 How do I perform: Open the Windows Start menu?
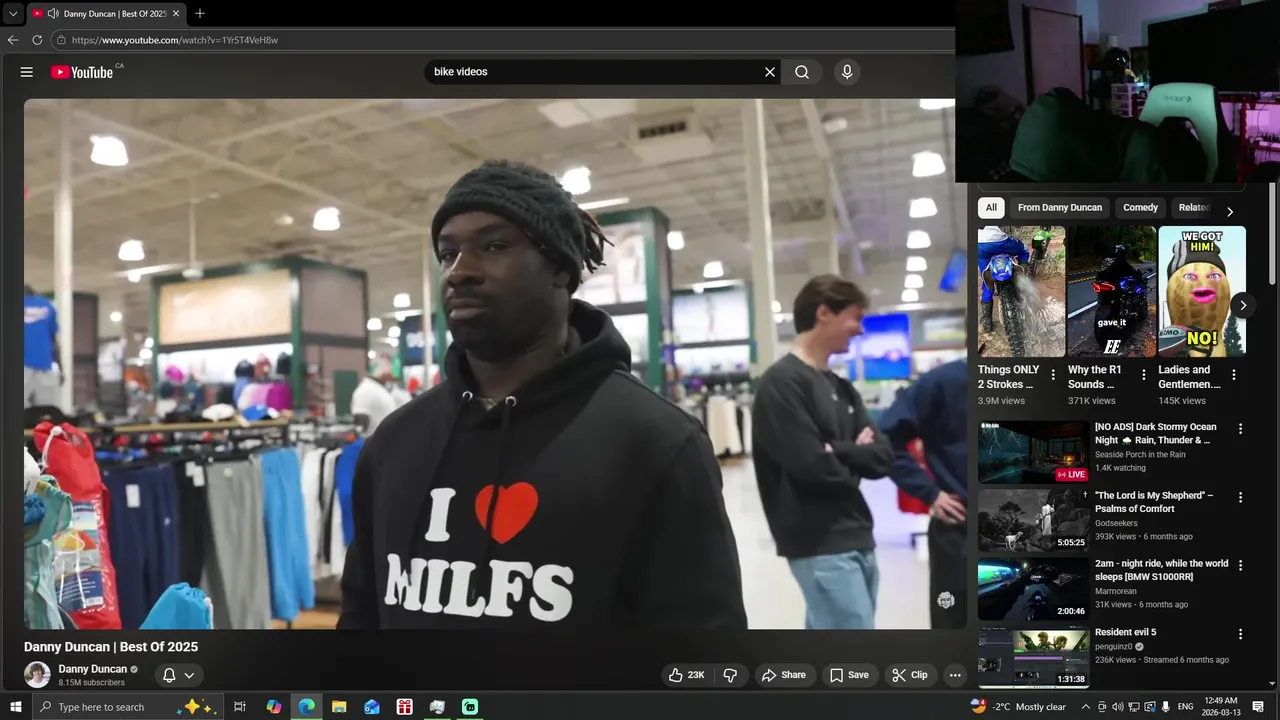[15, 707]
